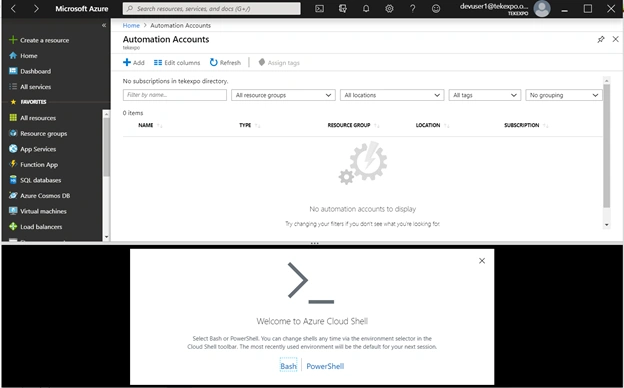The width and height of the screenshot is (624, 388).
Task: Click the Cloud Shell resize handle dots
Action: pos(314,243)
